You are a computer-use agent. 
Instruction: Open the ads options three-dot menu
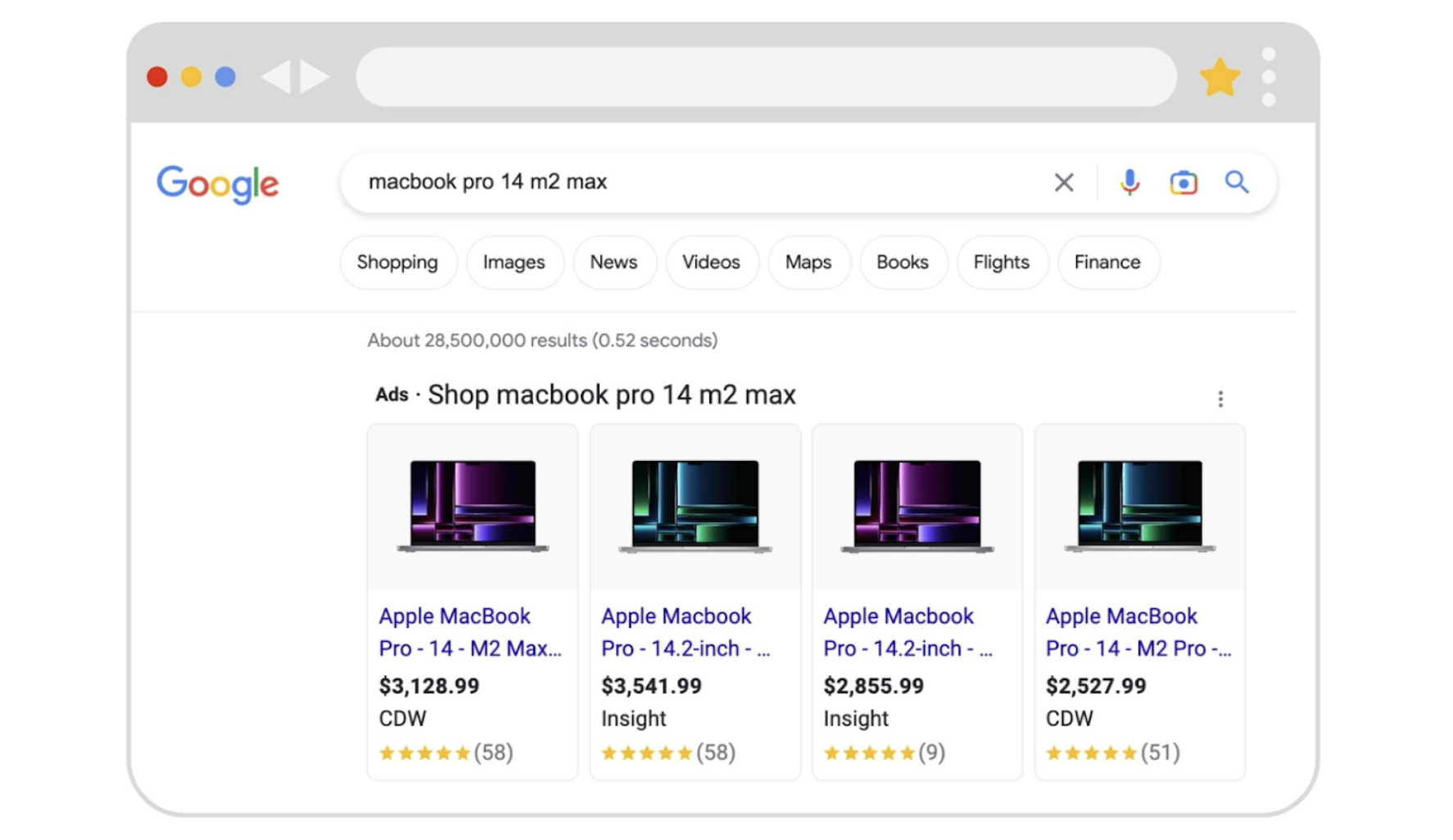[x=1220, y=399]
